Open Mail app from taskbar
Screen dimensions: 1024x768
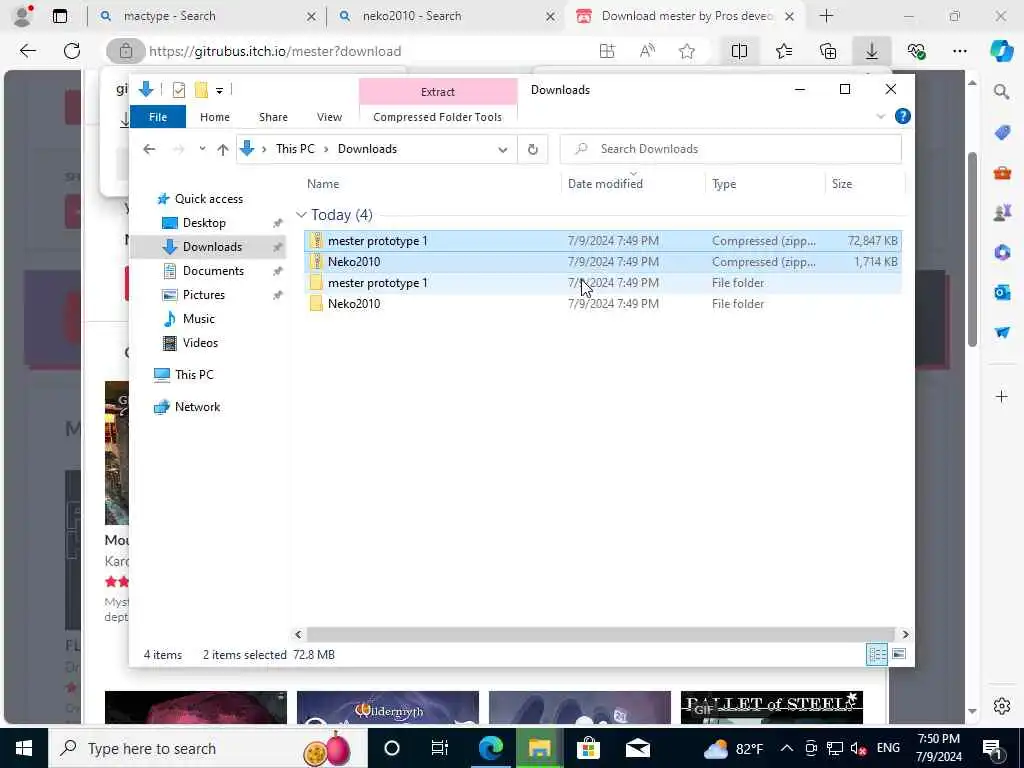coord(637,748)
